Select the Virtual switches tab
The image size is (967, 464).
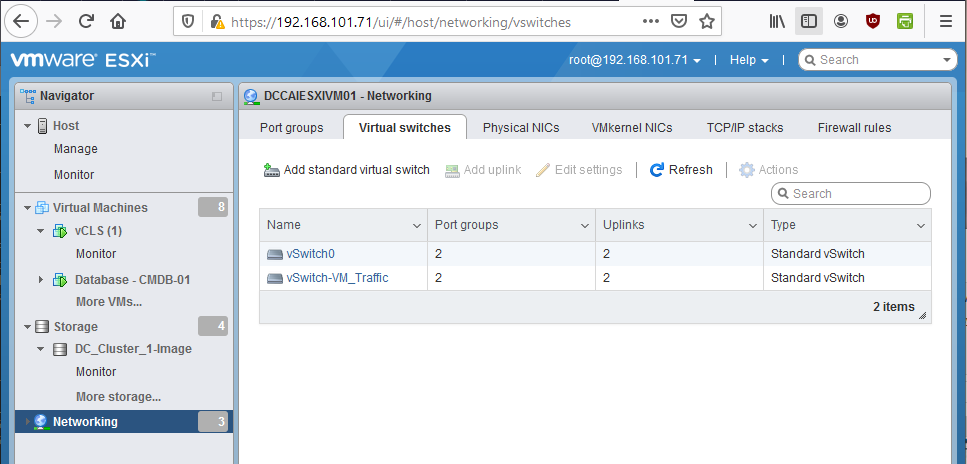click(405, 128)
